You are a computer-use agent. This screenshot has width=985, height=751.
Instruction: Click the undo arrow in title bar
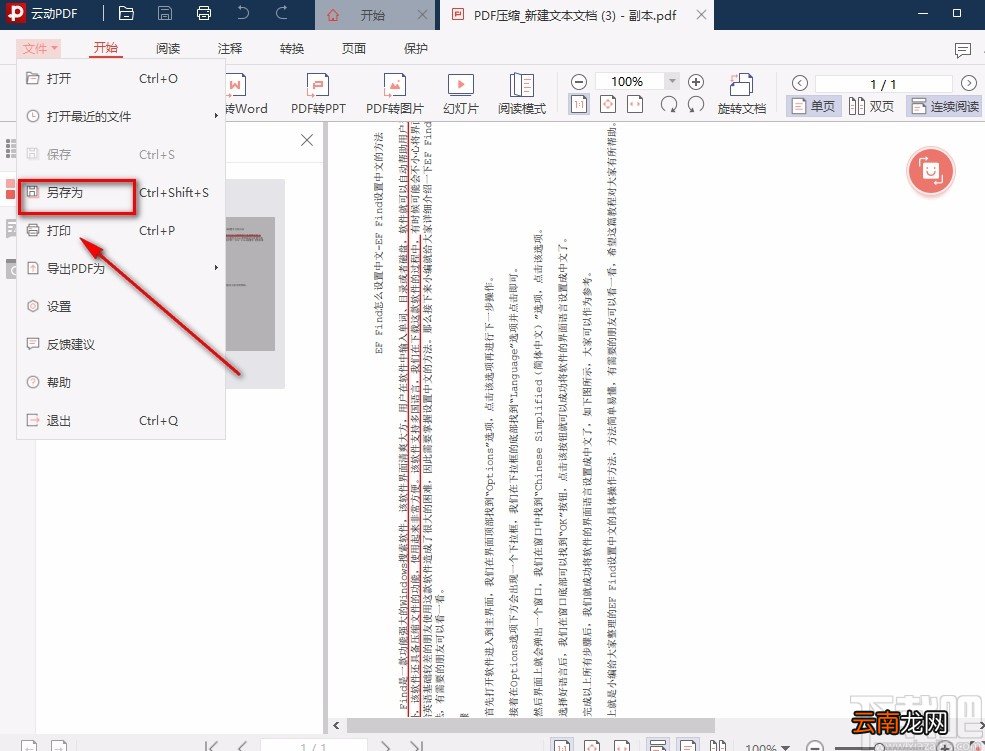(x=242, y=13)
